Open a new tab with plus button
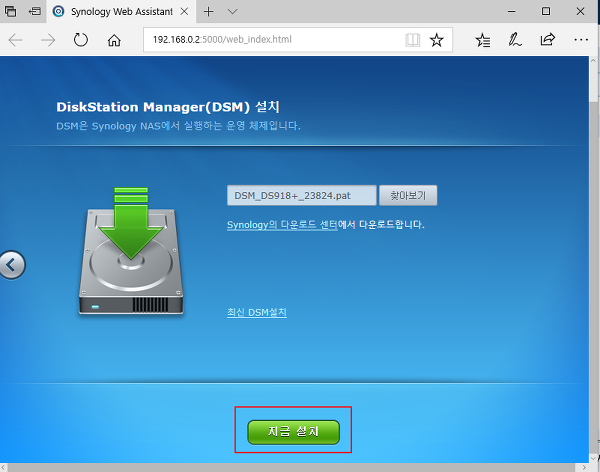The height and width of the screenshot is (472, 600). click(x=209, y=11)
